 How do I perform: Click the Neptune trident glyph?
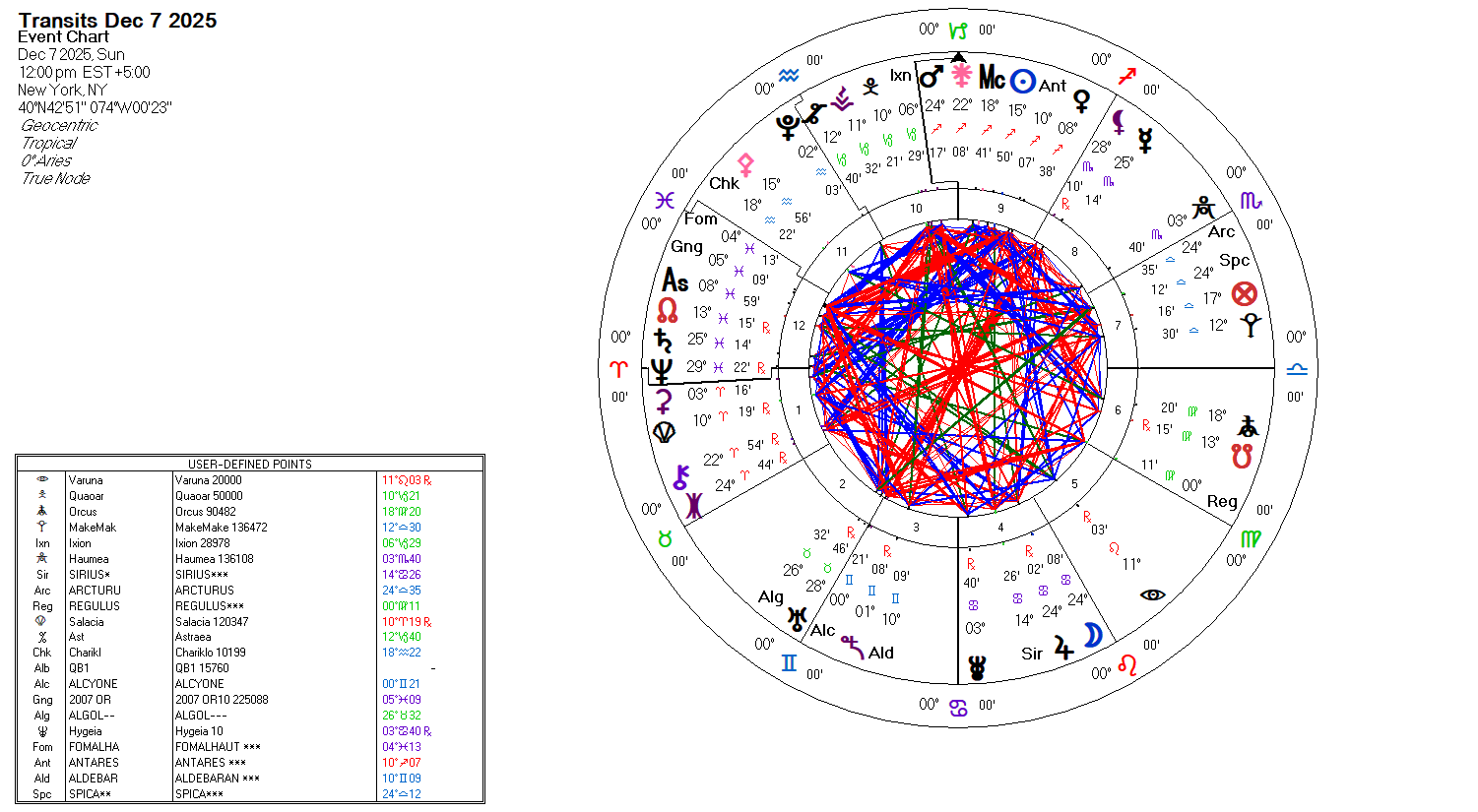click(662, 370)
